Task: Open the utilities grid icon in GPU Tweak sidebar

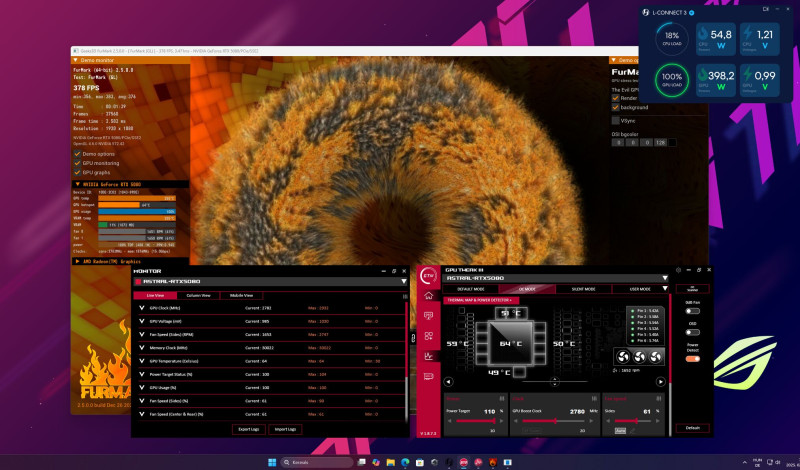Action: [428, 336]
